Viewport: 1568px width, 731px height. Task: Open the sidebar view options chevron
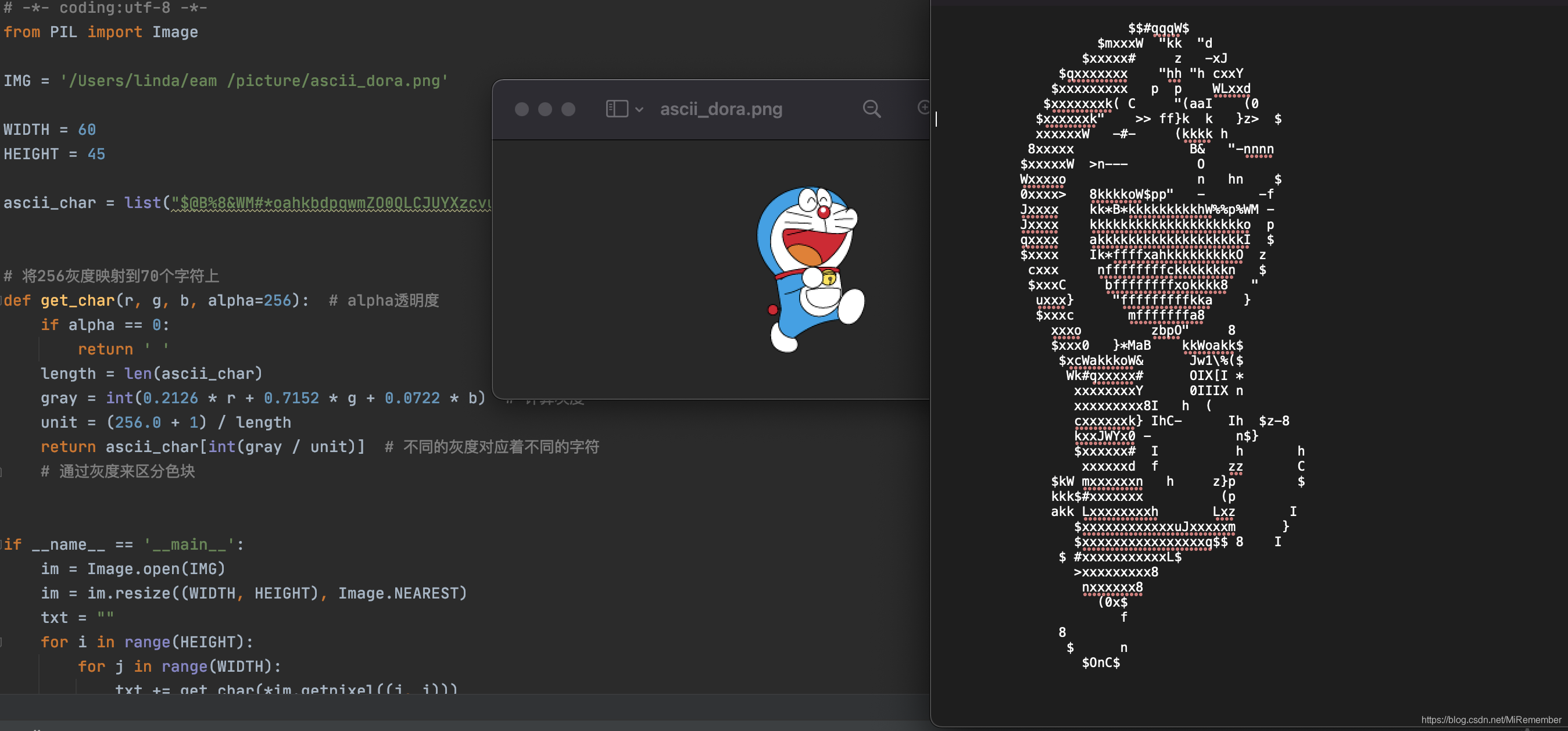639,110
